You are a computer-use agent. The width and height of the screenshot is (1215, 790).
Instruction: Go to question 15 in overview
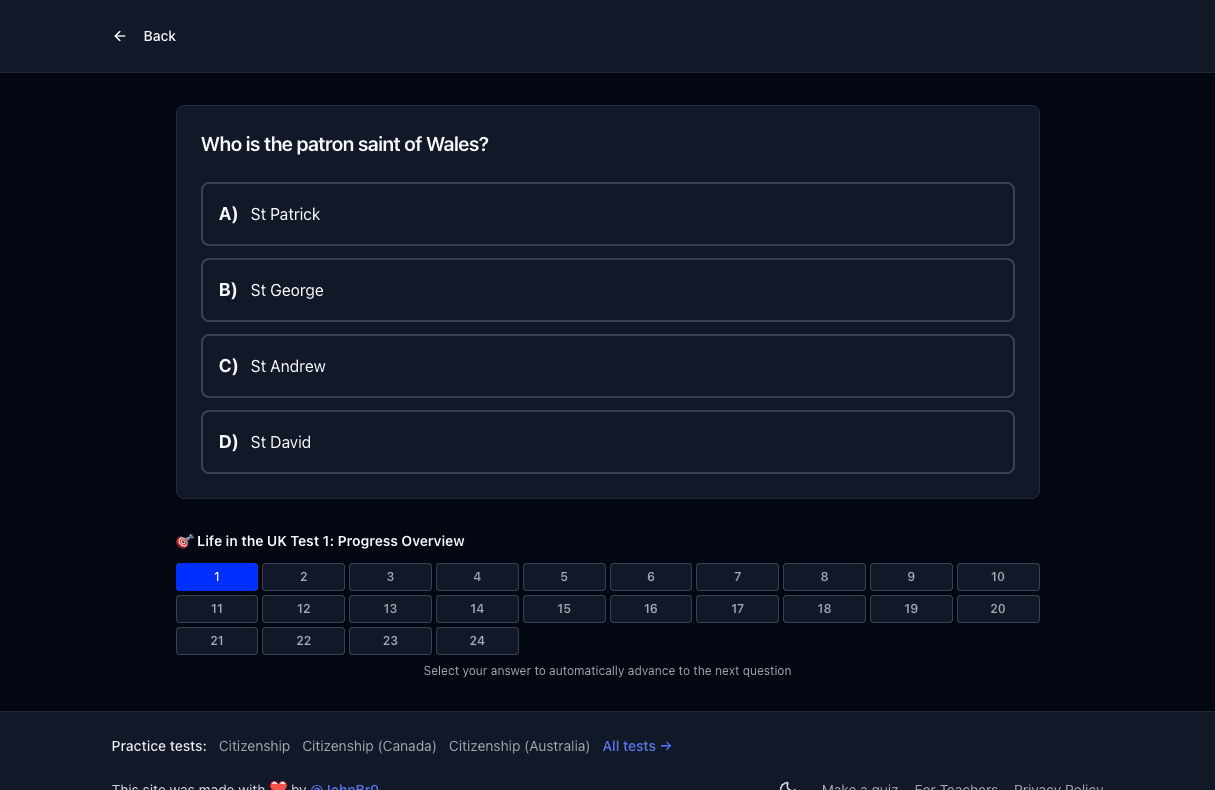coord(564,609)
